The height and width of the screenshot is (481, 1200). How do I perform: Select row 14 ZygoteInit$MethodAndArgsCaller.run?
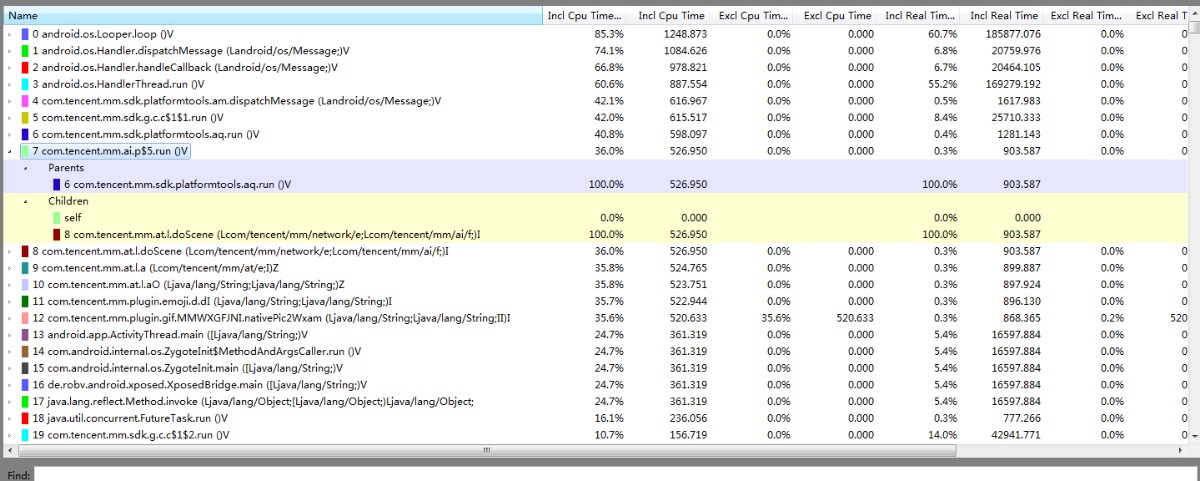(x=594, y=351)
